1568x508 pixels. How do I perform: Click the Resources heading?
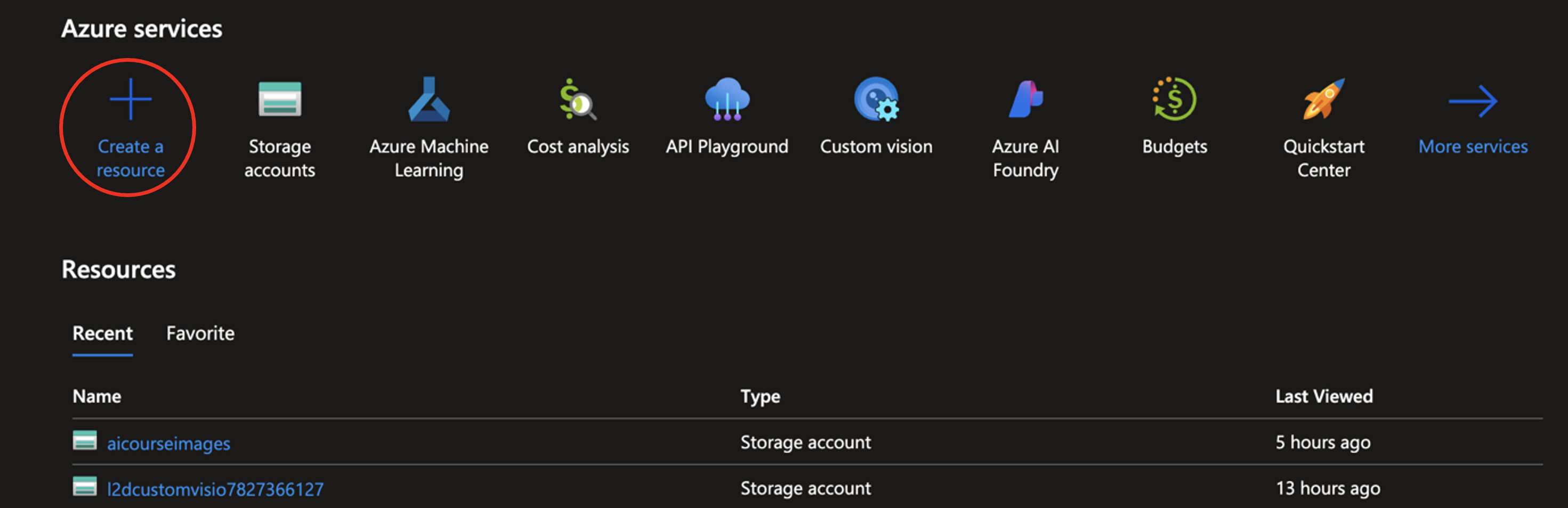(x=119, y=269)
